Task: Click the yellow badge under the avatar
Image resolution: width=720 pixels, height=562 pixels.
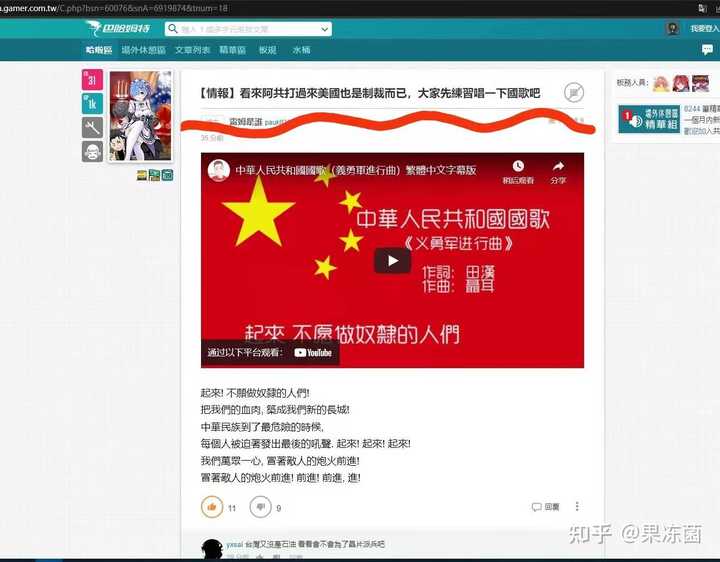Action: [x=142, y=175]
